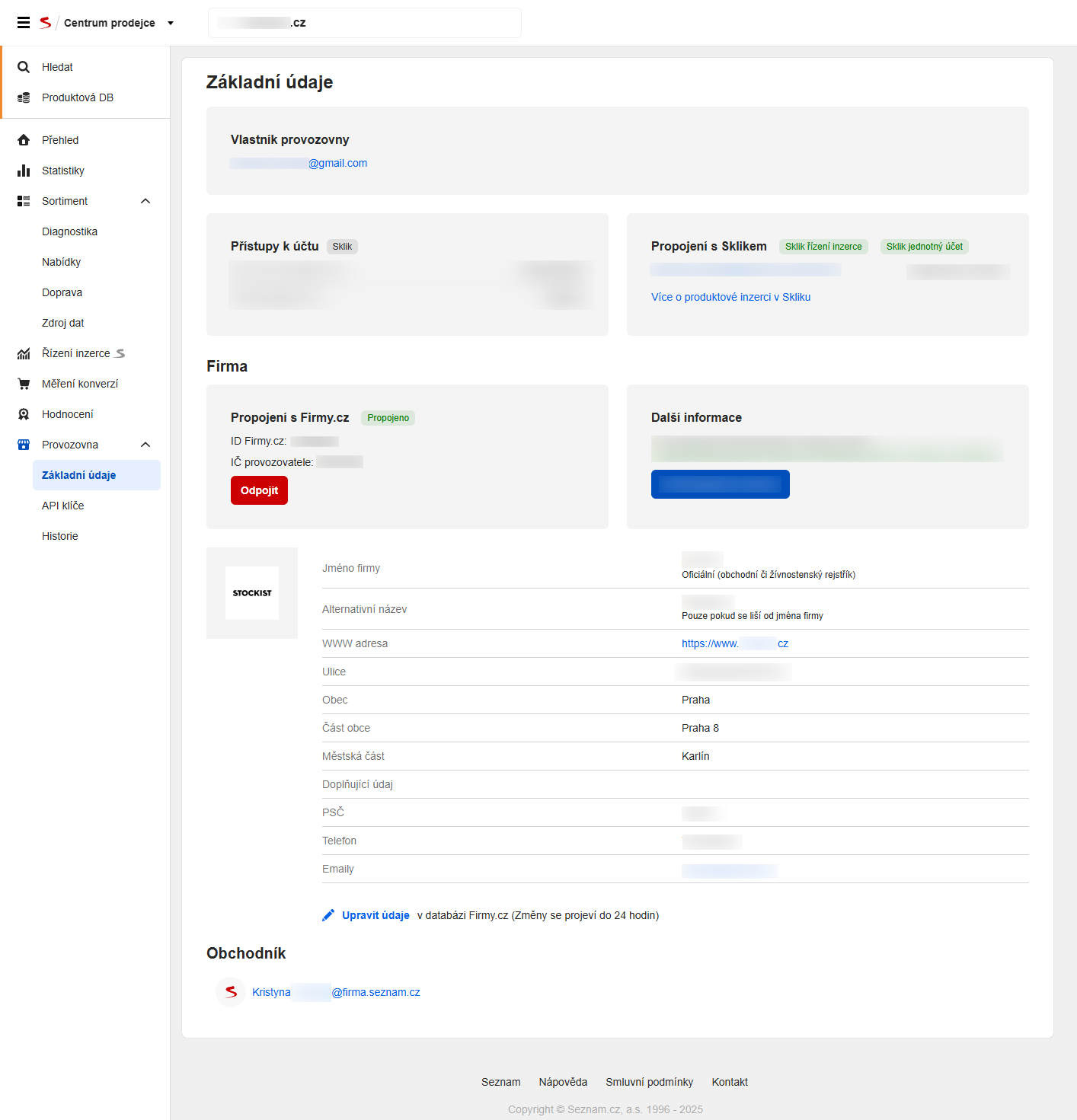Collapse the Sortiment section chevron

click(x=145, y=201)
